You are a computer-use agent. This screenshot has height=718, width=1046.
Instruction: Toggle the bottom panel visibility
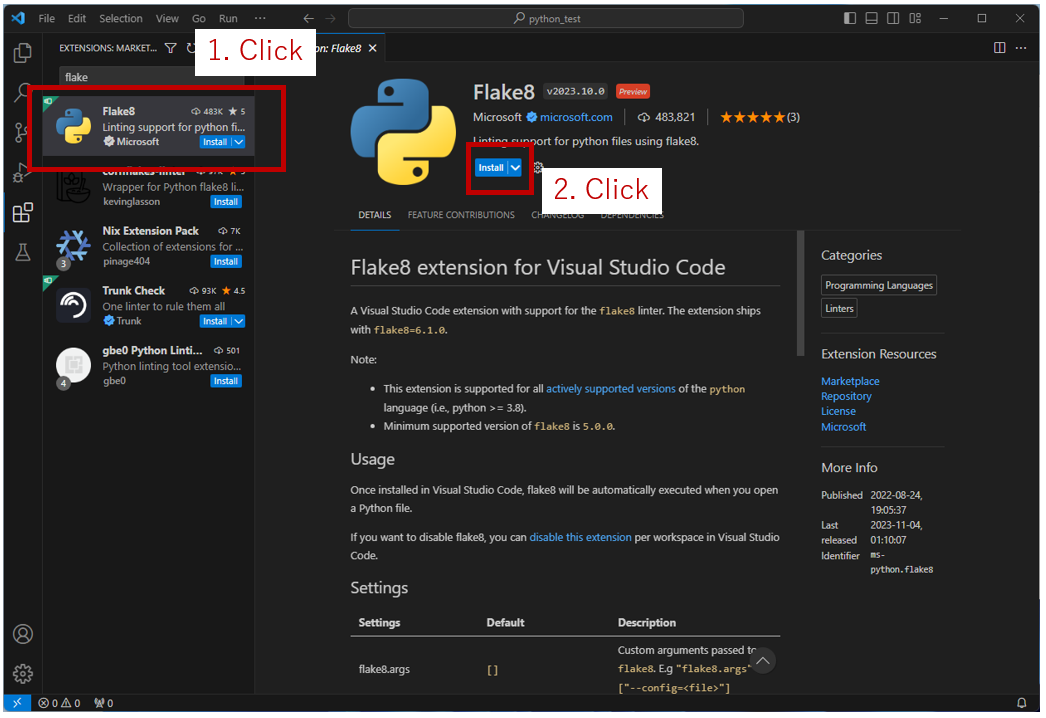(871, 17)
